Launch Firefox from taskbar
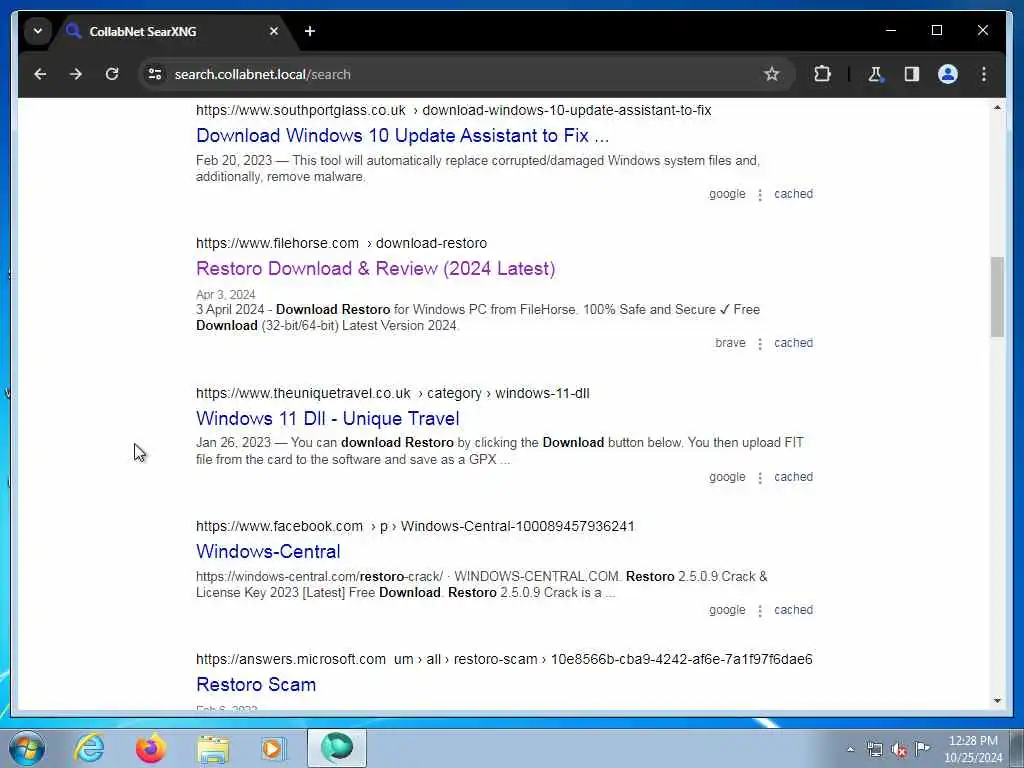 (x=150, y=748)
